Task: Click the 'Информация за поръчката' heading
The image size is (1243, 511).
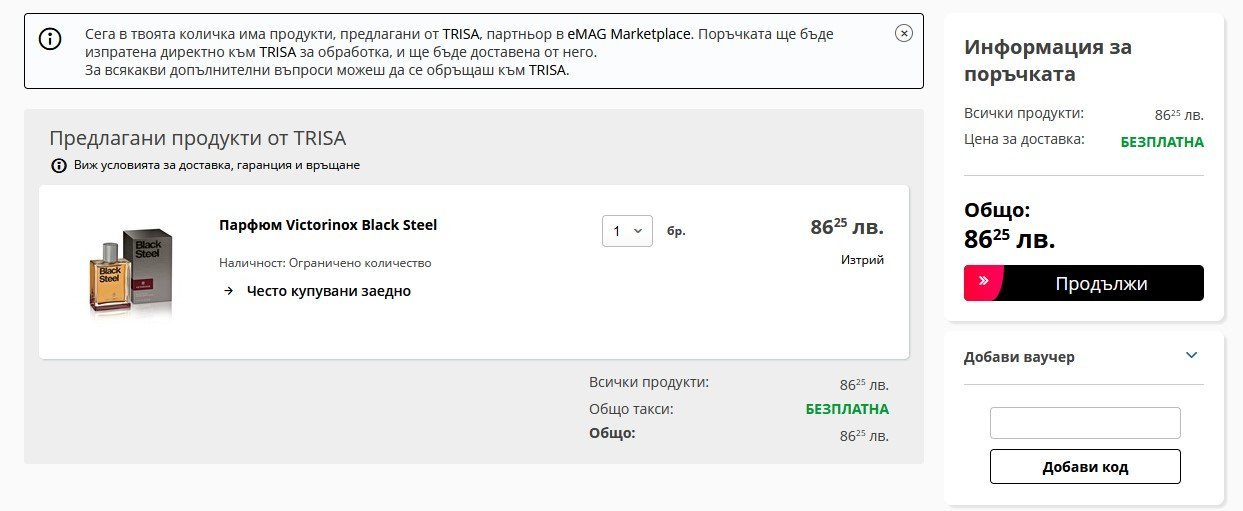Action: tap(1048, 60)
